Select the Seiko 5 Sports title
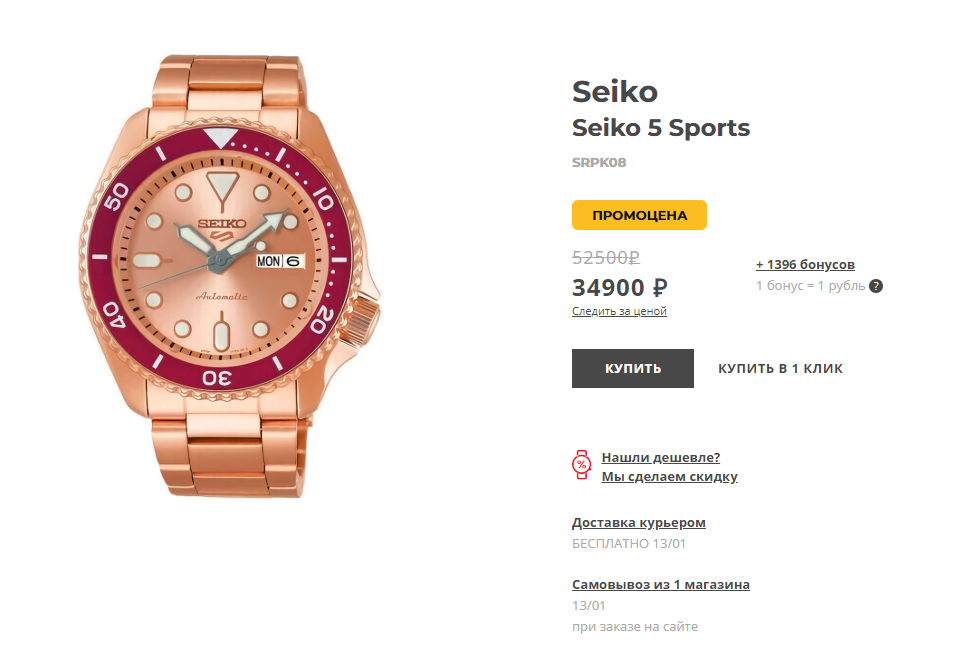 pos(660,128)
